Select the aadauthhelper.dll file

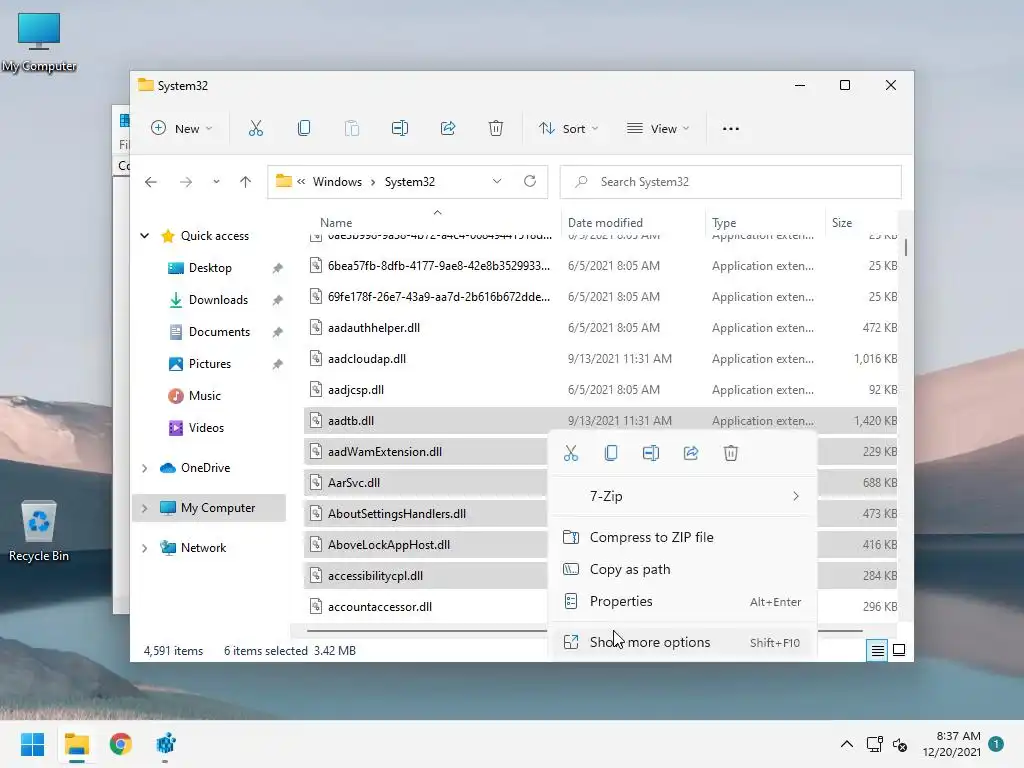[600, 328]
